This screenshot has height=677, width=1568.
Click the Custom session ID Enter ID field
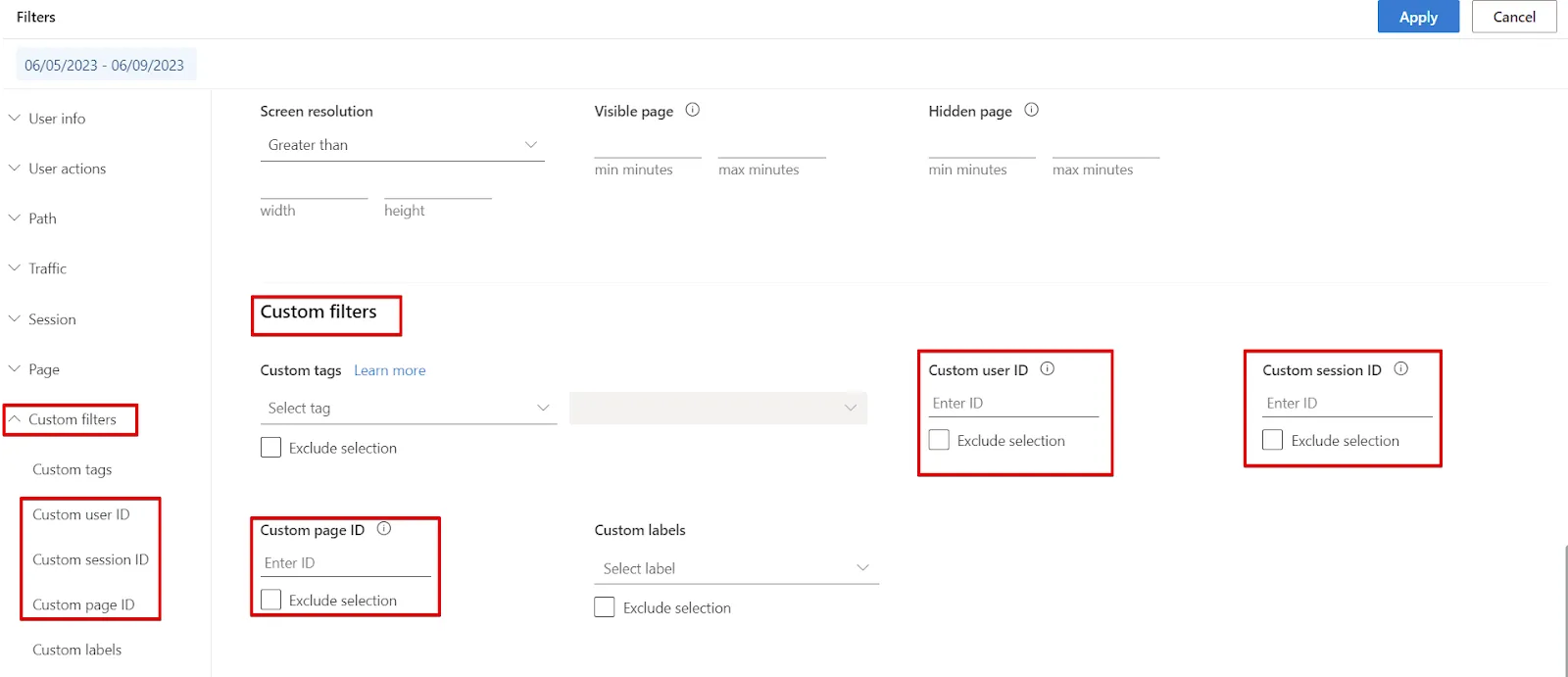coord(1347,404)
